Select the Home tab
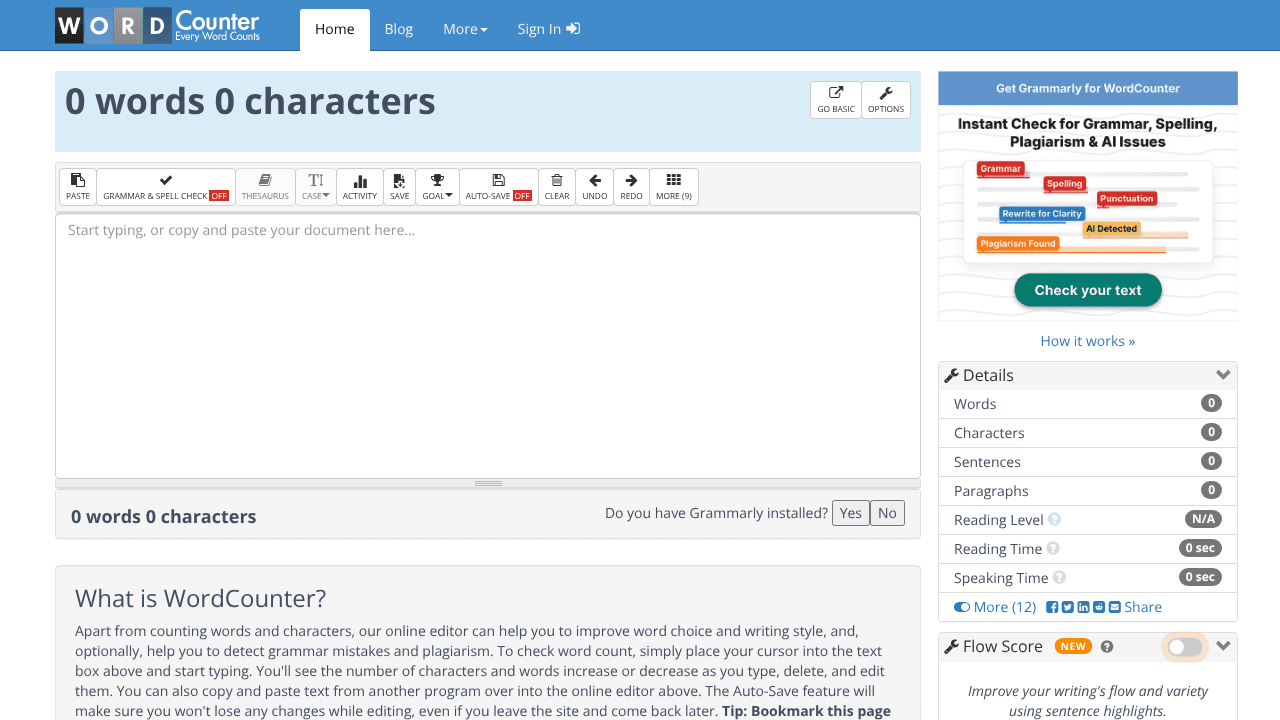This screenshot has height=720, width=1280. (x=335, y=29)
